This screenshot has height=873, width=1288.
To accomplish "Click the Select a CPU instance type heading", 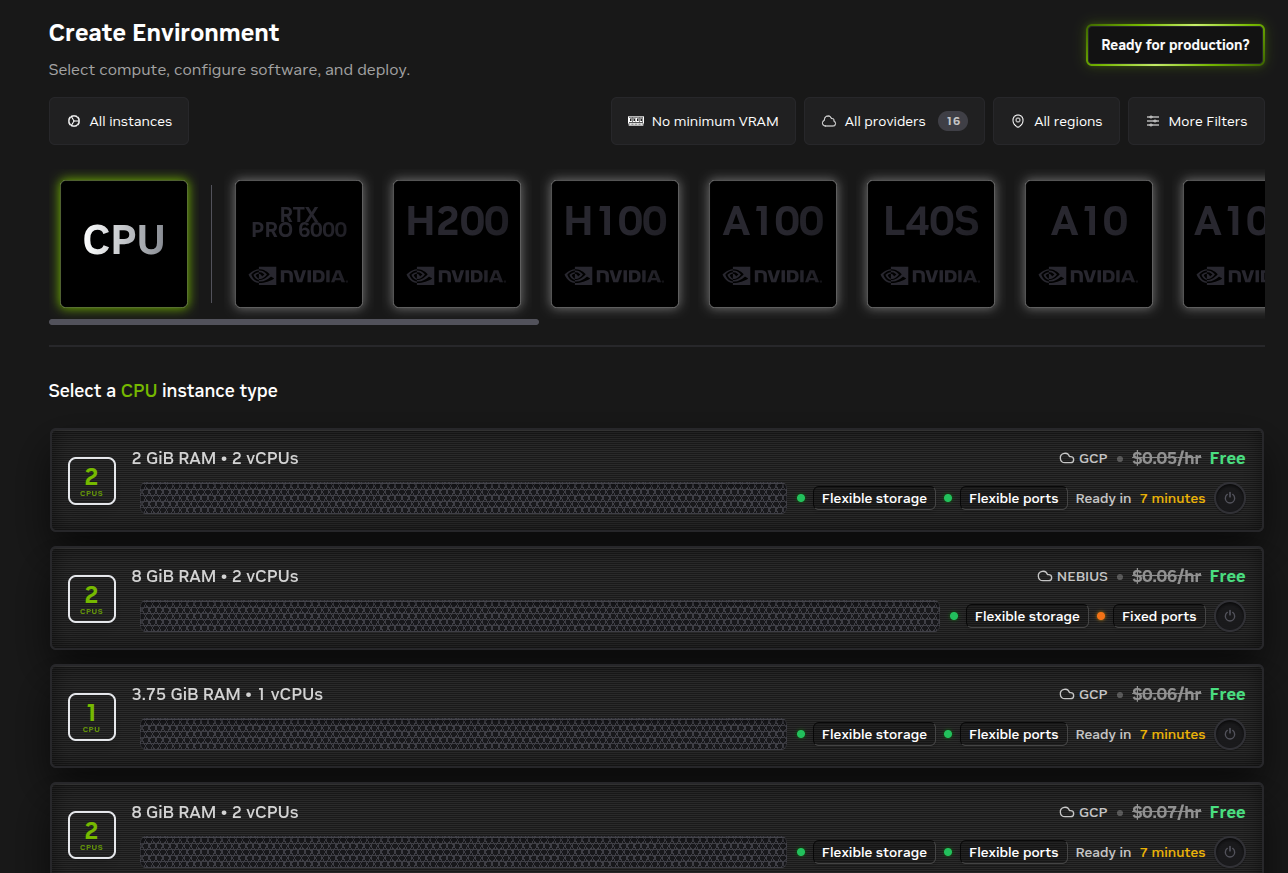I will [163, 391].
